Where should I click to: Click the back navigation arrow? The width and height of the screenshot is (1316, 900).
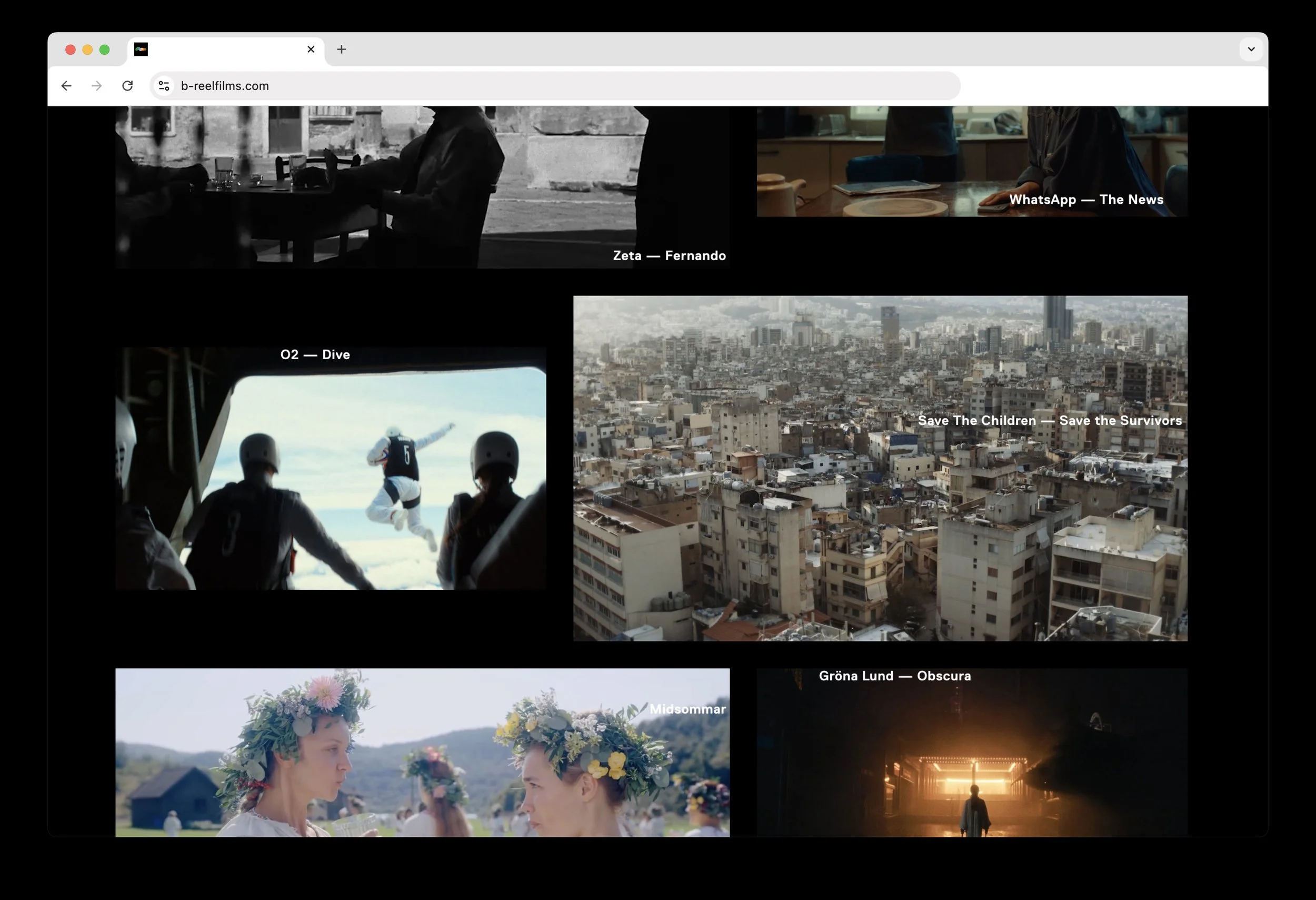pos(66,85)
